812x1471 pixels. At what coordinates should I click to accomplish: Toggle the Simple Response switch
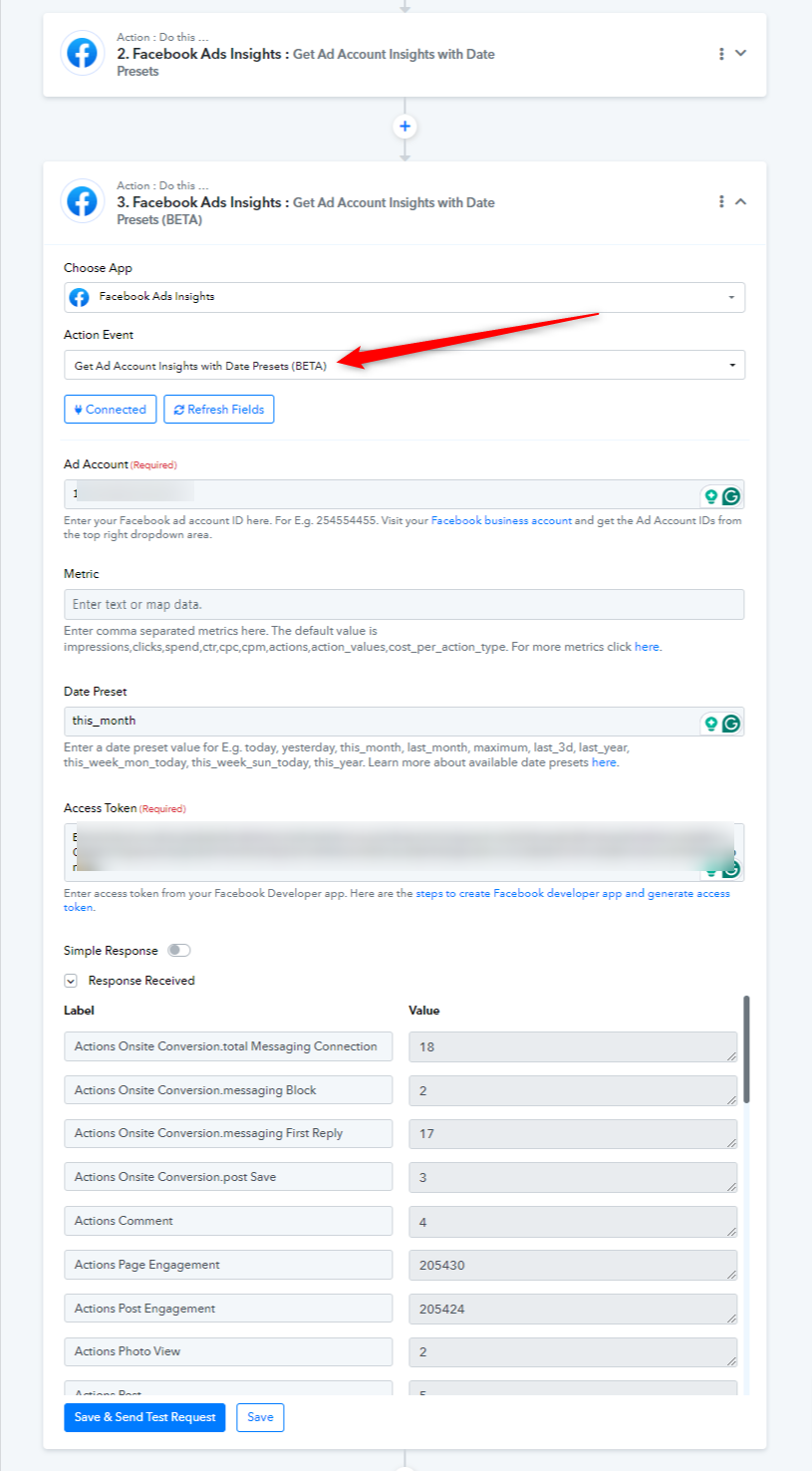[x=178, y=951]
